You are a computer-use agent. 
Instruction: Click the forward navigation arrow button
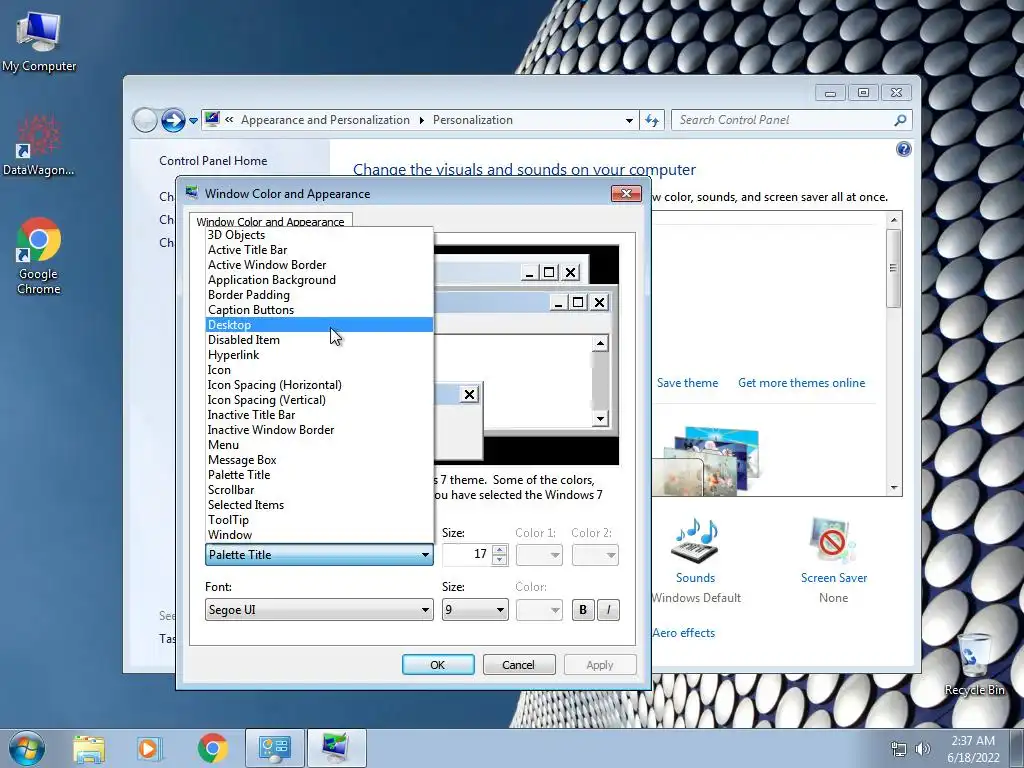tap(173, 120)
